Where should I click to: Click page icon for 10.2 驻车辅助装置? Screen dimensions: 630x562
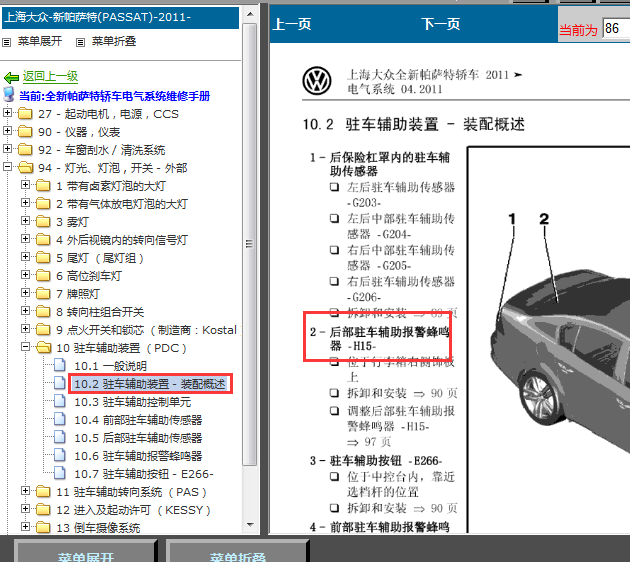pyautogui.click(x=60, y=383)
